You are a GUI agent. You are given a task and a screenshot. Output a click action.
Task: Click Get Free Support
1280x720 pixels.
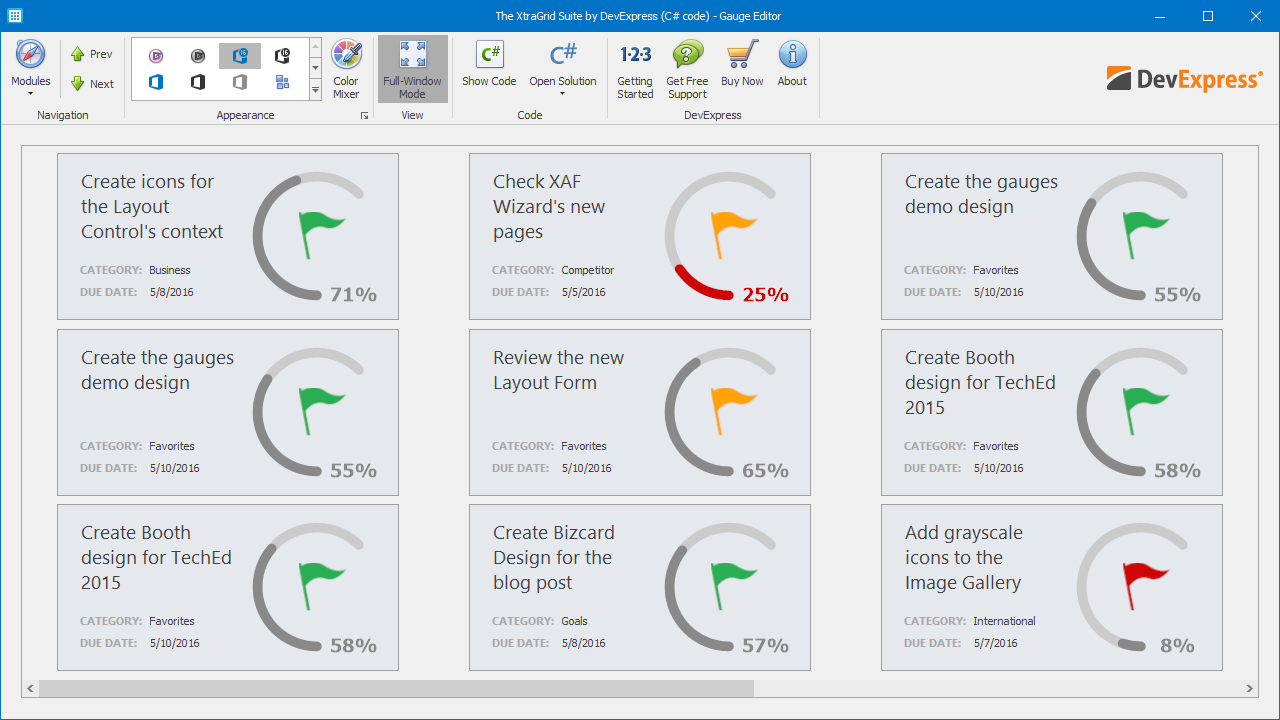(x=687, y=69)
